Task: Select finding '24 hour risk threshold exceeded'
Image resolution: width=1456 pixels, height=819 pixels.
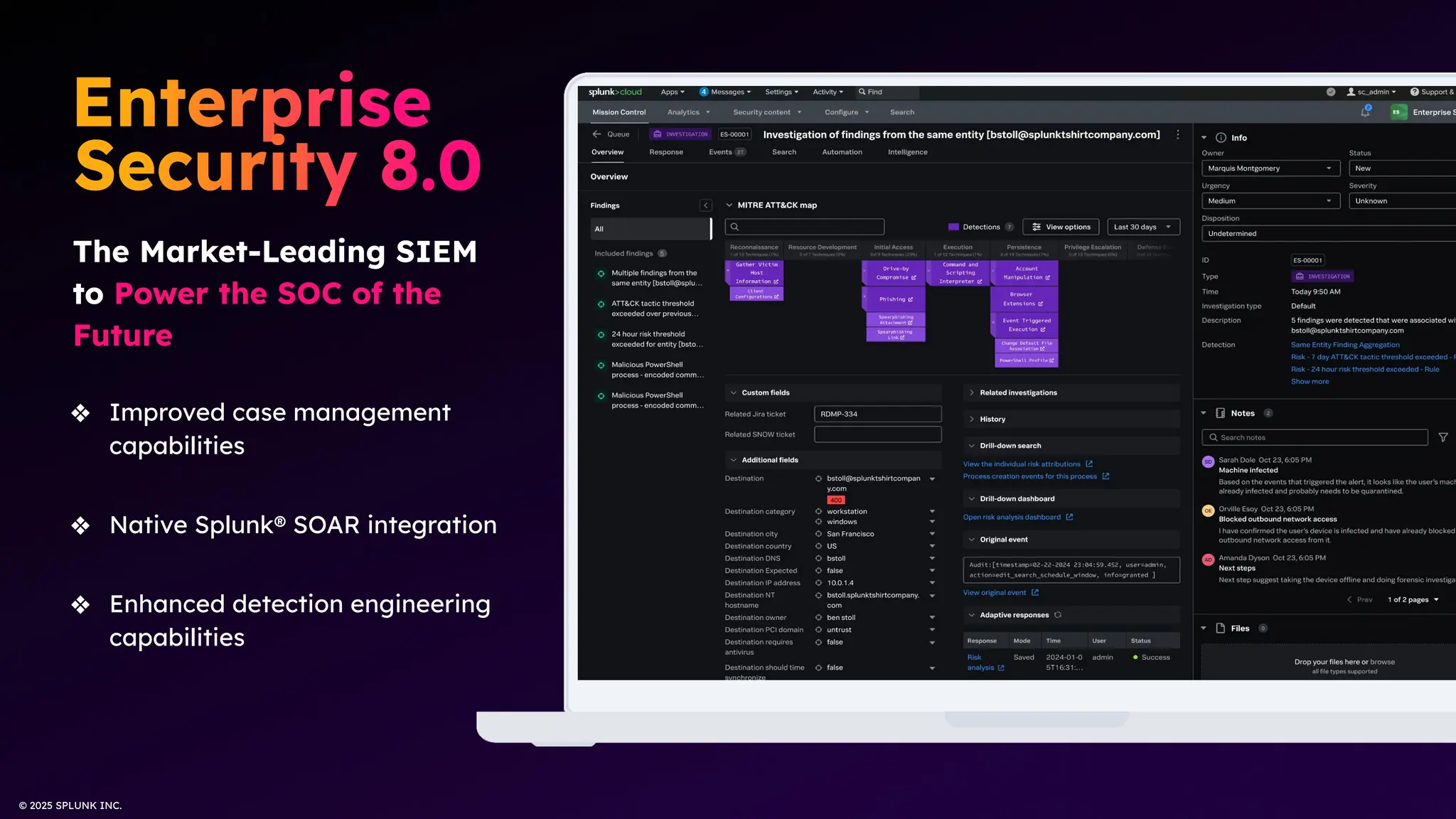Action: [x=651, y=339]
